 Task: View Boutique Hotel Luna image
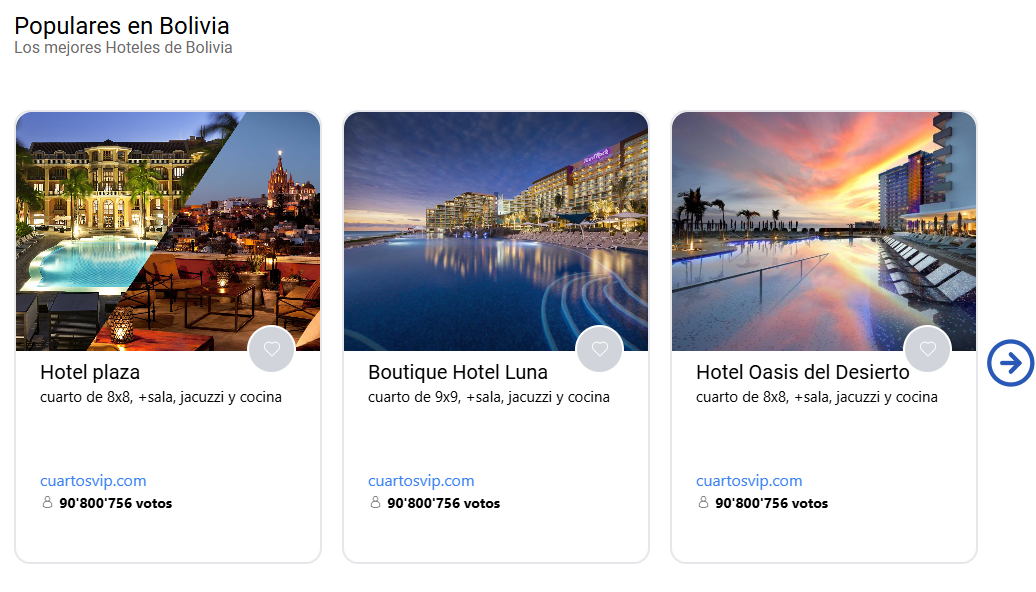coord(496,230)
